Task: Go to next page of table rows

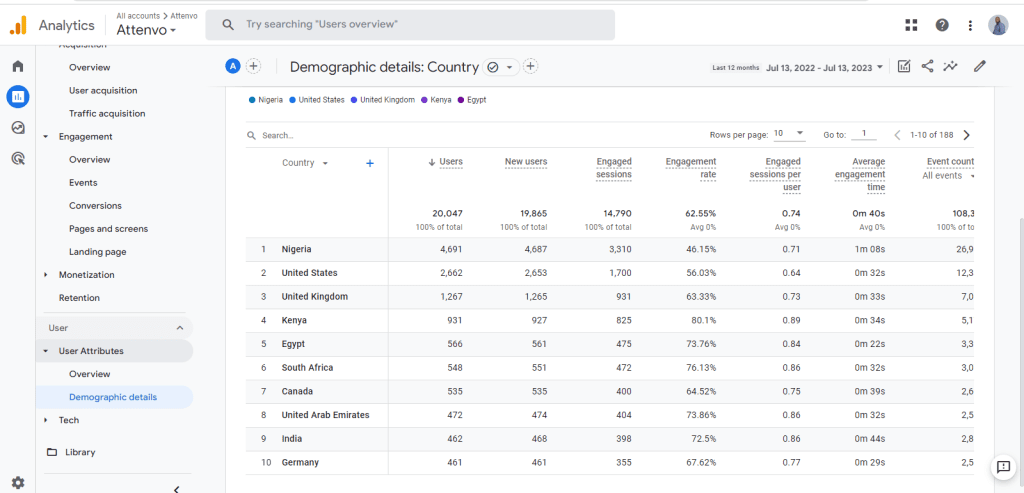Action: point(967,135)
